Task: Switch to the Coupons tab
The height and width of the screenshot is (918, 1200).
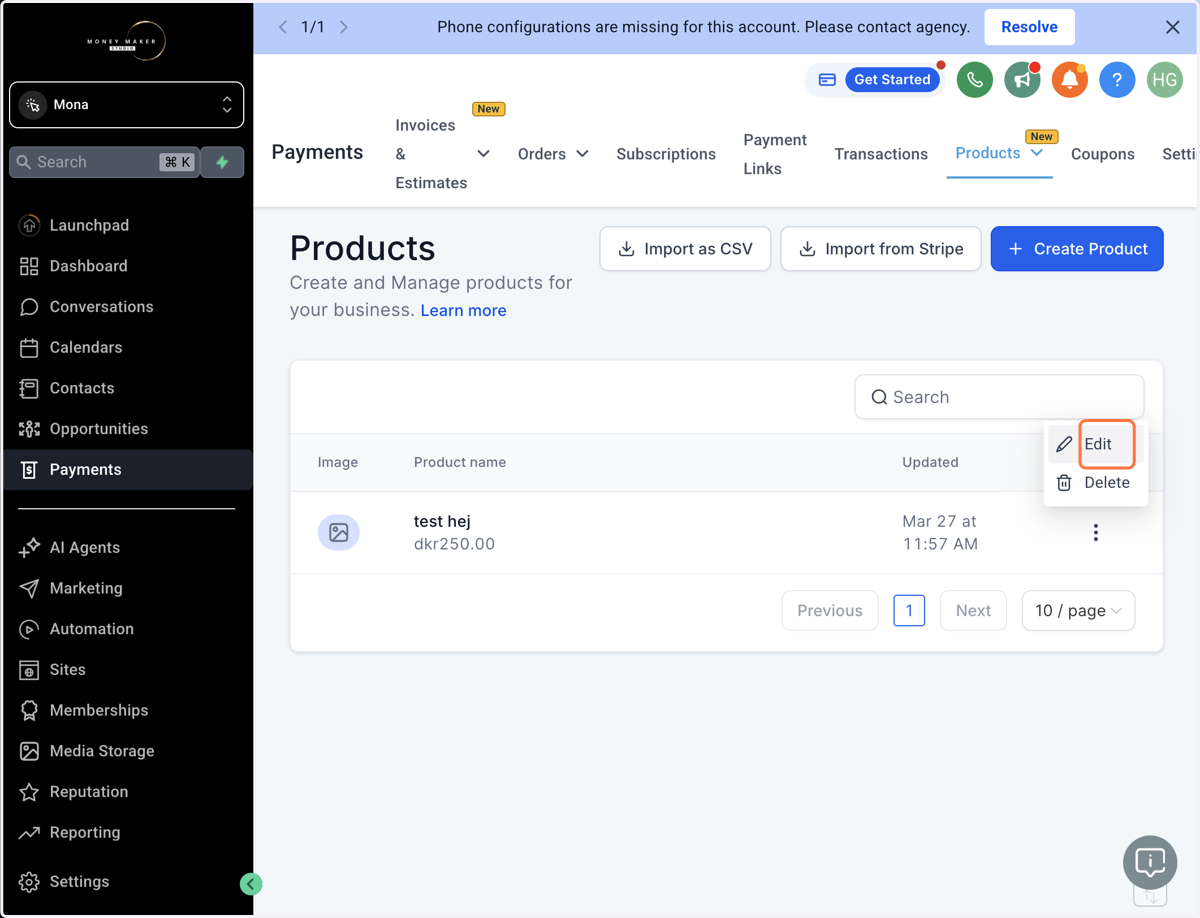Action: (x=1102, y=154)
